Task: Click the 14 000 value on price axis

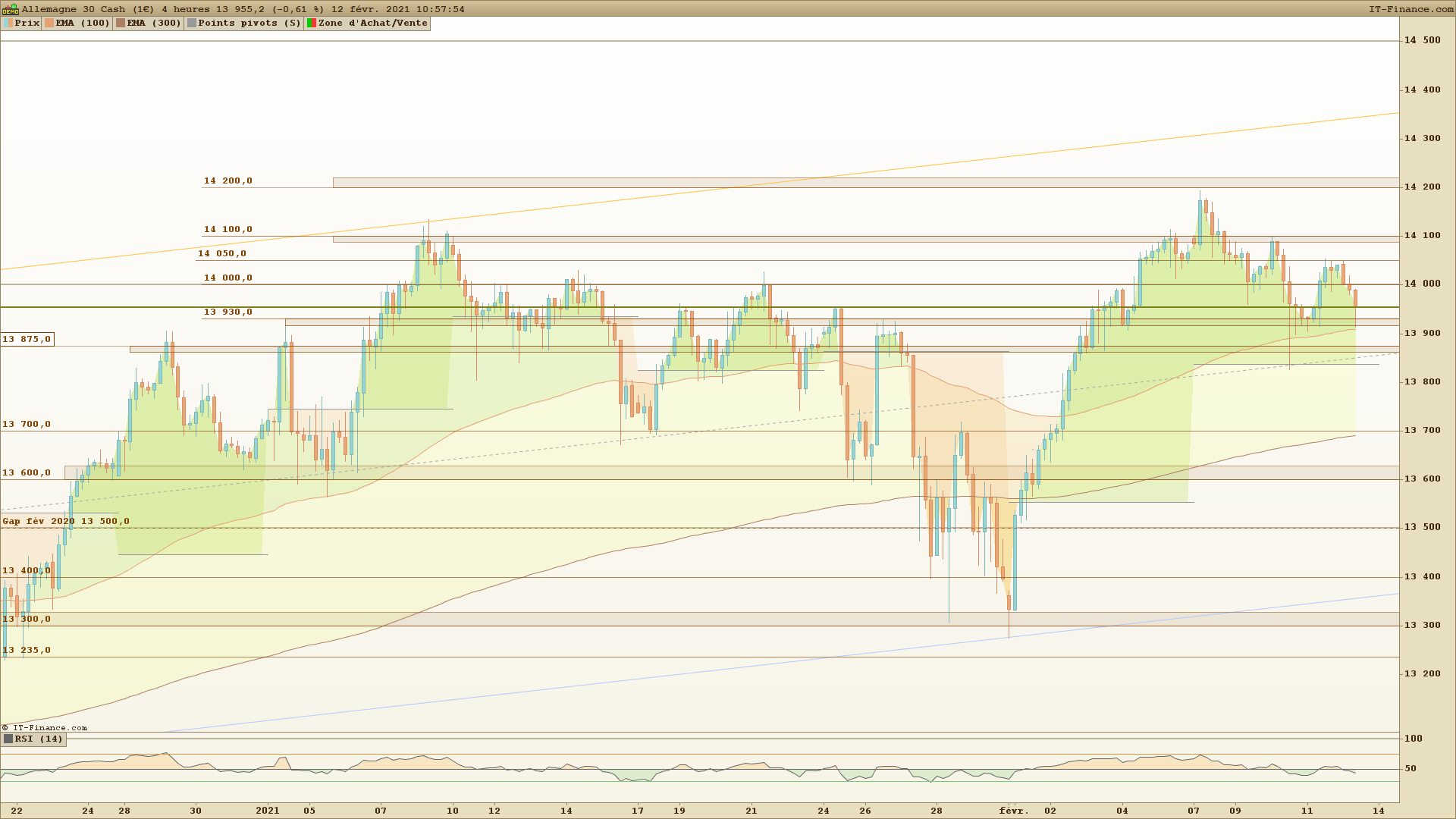Action: click(x=1422, y=284)
